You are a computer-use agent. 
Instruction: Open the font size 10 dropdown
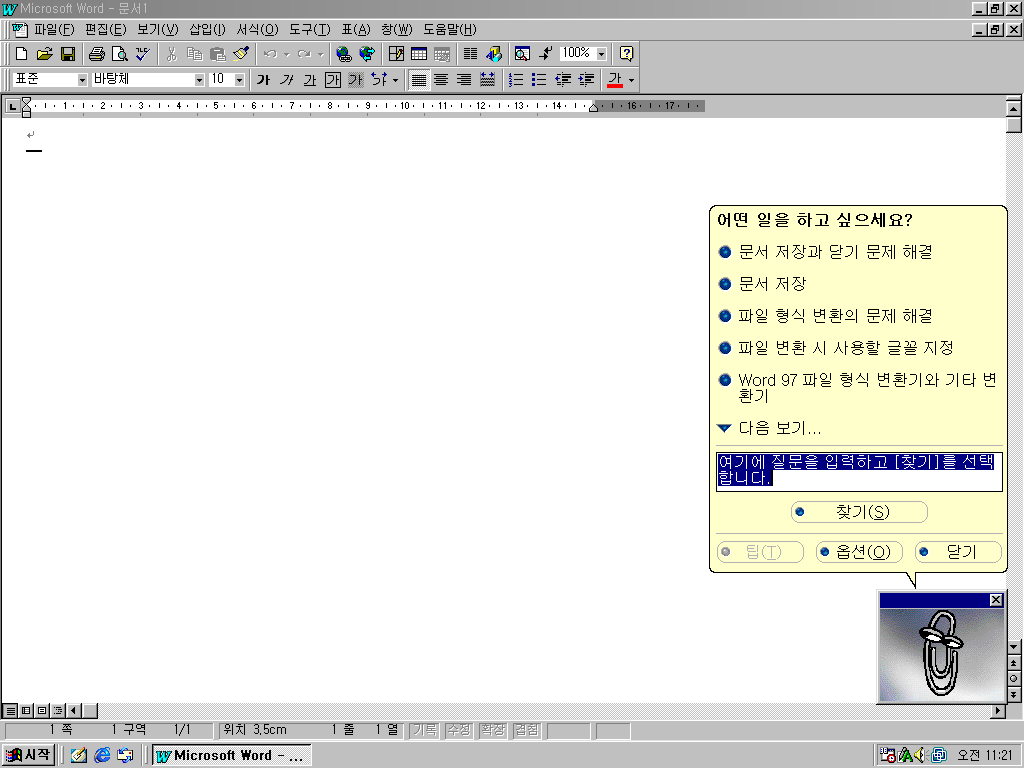tap(240, 80)
